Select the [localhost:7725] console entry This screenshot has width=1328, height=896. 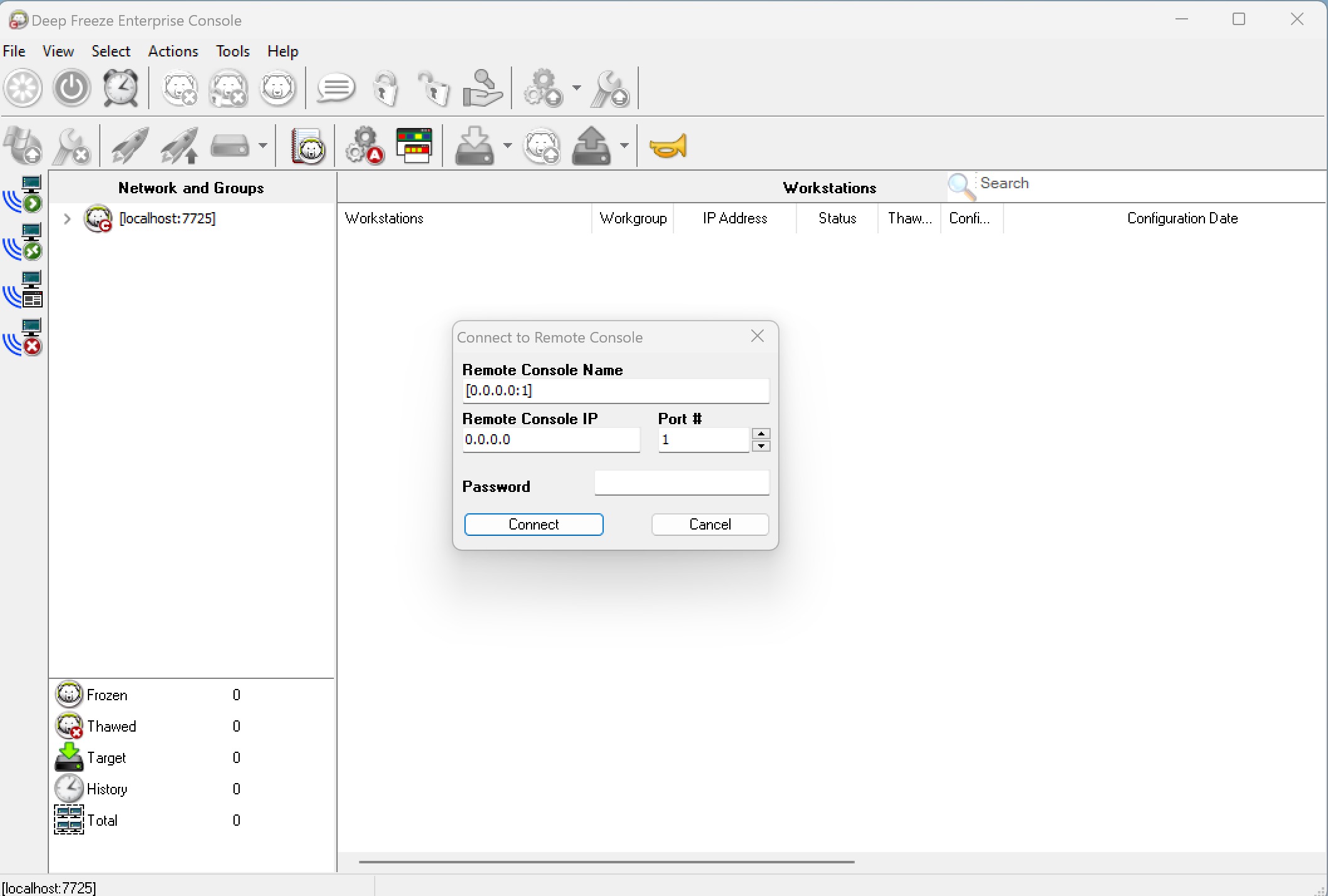coord(168,218)
